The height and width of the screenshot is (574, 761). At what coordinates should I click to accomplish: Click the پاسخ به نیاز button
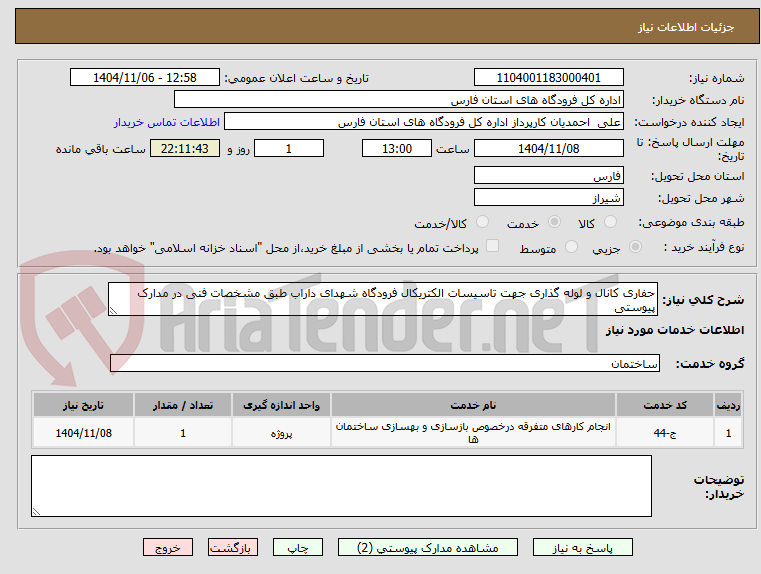click(x=582, y=547)
